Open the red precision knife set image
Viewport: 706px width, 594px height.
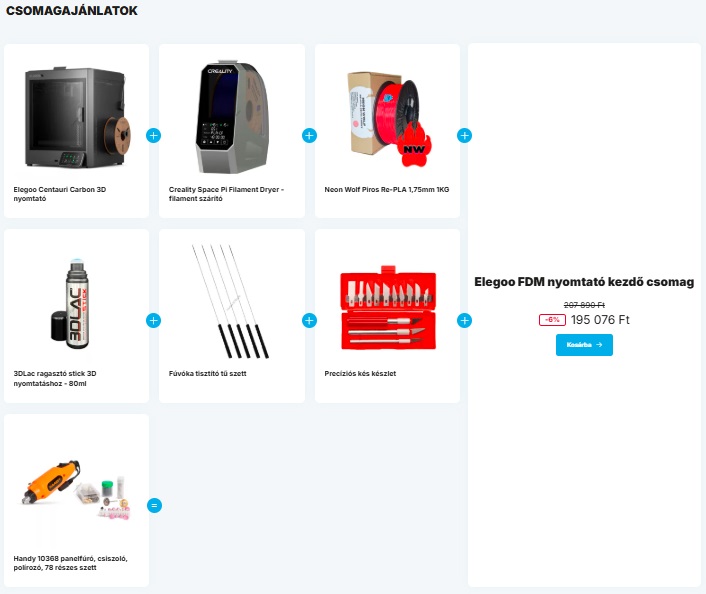coord(388,308)
